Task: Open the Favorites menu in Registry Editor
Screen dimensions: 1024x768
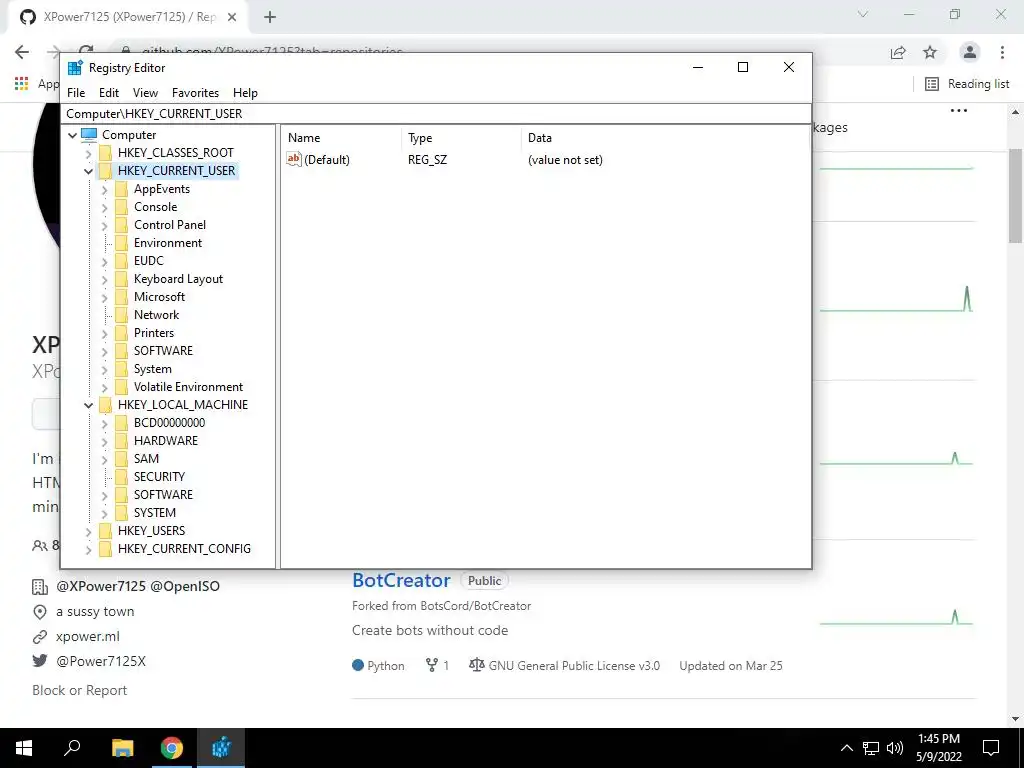Action: (195, 93)
